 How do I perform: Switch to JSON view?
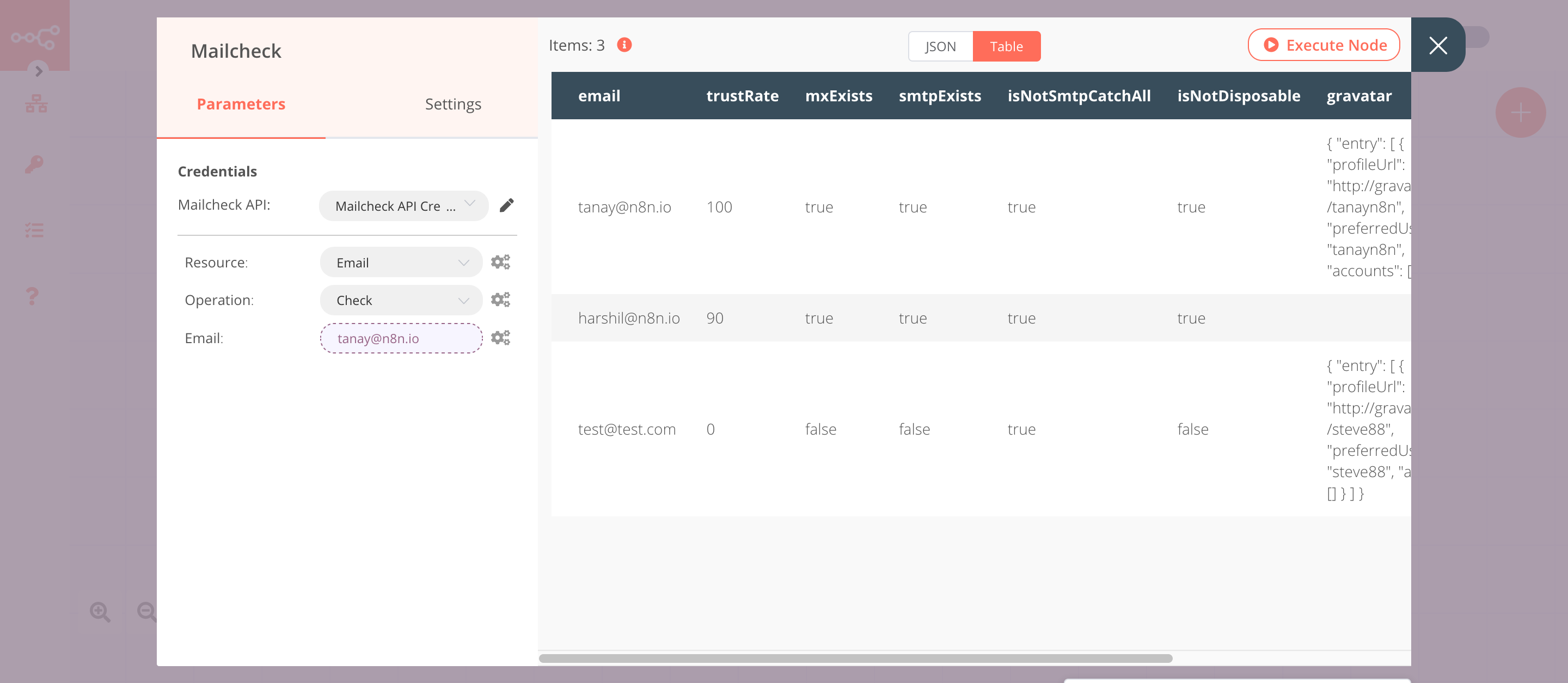pyautogui.click(x=939, y=46)
